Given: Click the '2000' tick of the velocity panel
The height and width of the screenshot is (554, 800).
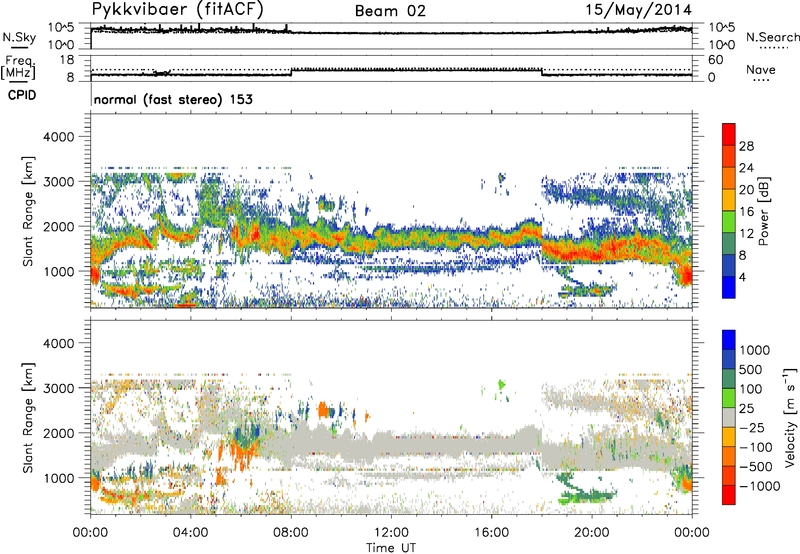Looking at the screenshot, I should 58,433.
